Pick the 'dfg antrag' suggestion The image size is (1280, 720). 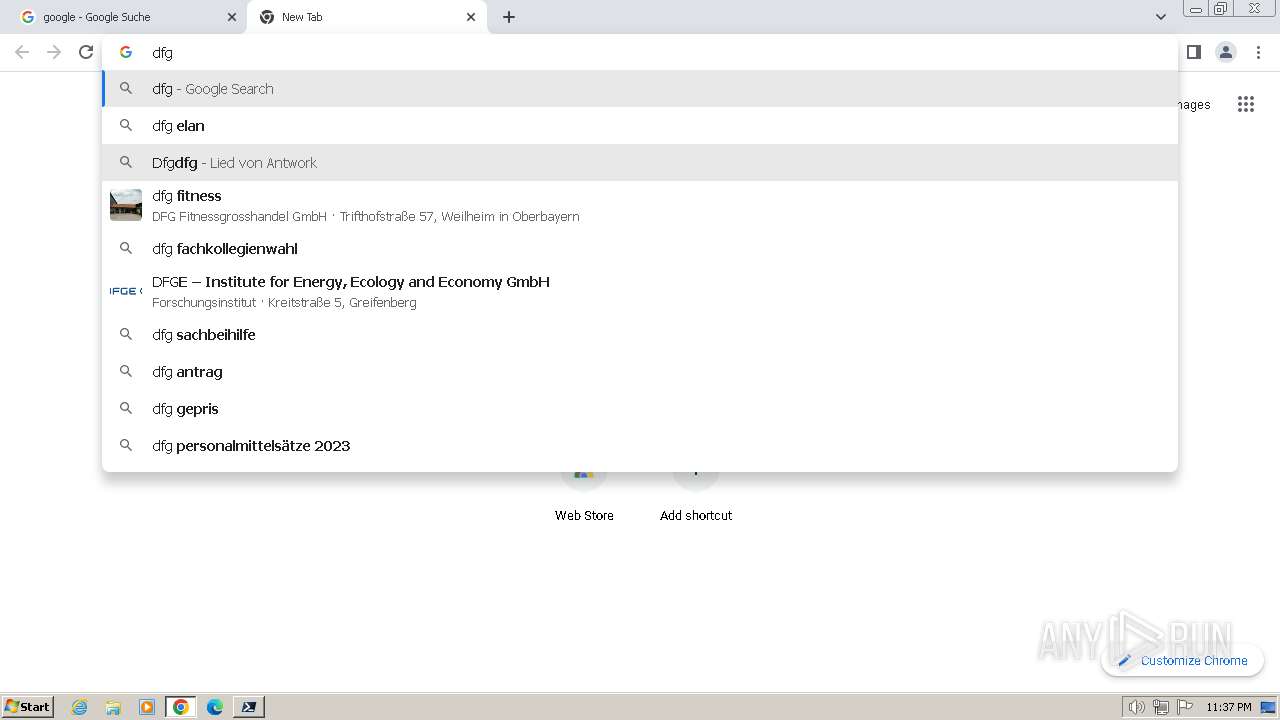coord(640,372)
